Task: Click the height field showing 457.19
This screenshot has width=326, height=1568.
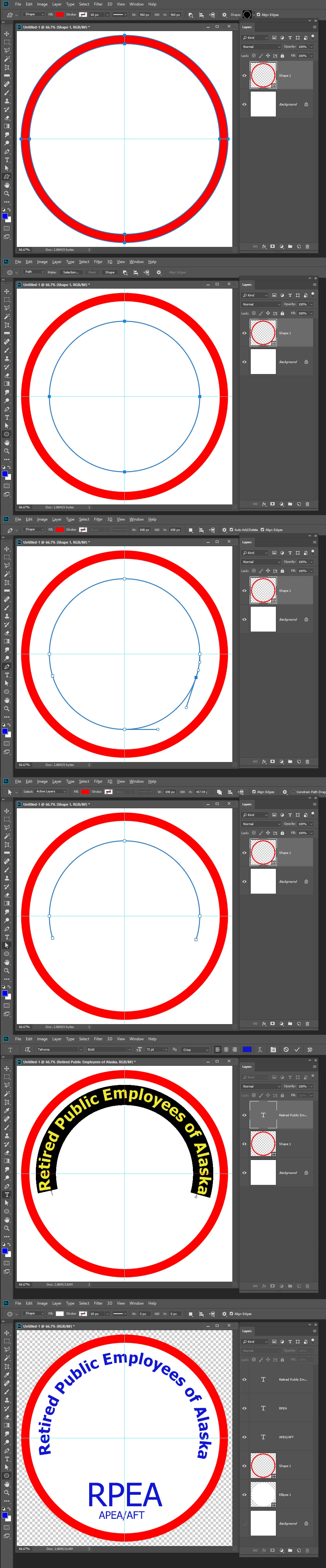Action: point(201,792)
